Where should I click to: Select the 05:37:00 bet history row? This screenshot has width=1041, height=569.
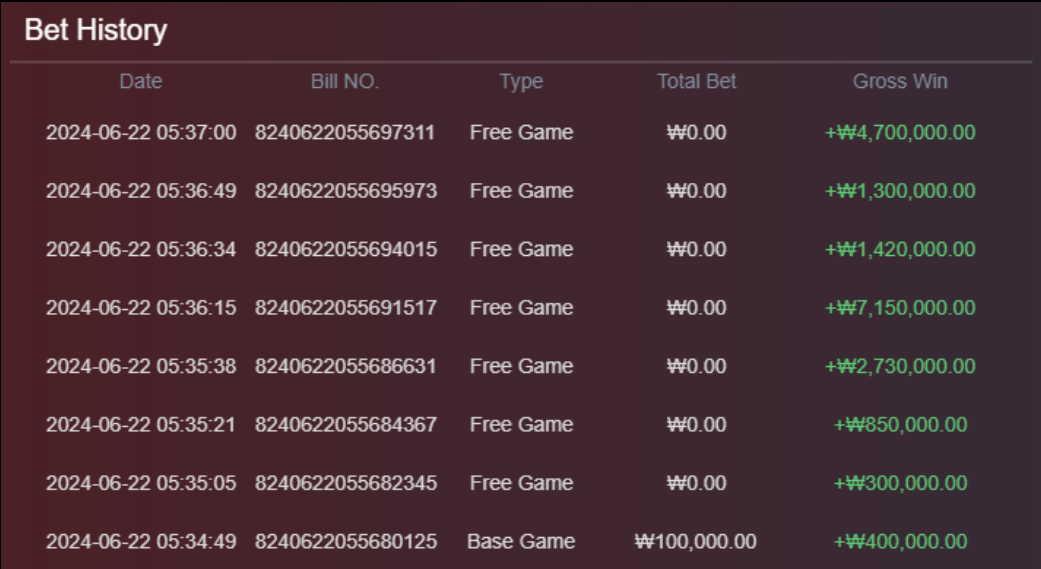pos(520,132)
